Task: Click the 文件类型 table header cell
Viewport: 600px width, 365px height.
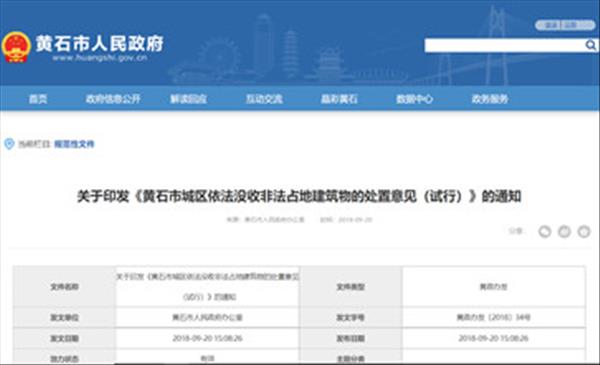Action: coord(351,287)
